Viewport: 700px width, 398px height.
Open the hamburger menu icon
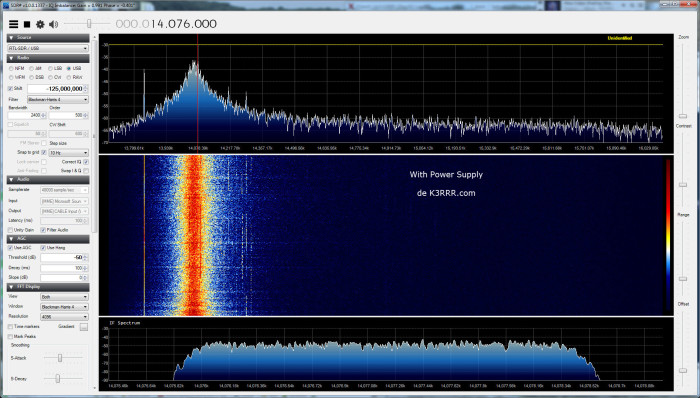click(14, 24)
